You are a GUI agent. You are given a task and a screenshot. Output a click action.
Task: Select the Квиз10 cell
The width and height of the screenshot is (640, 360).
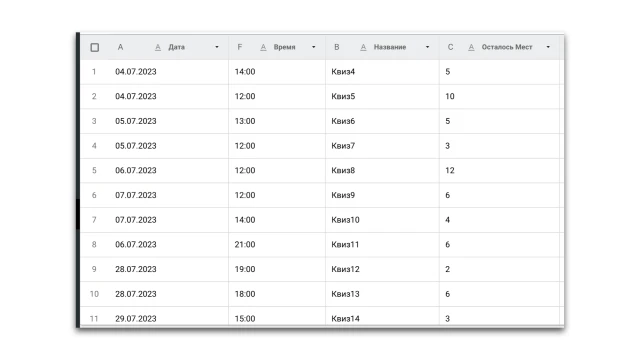[x=382, y=220]
